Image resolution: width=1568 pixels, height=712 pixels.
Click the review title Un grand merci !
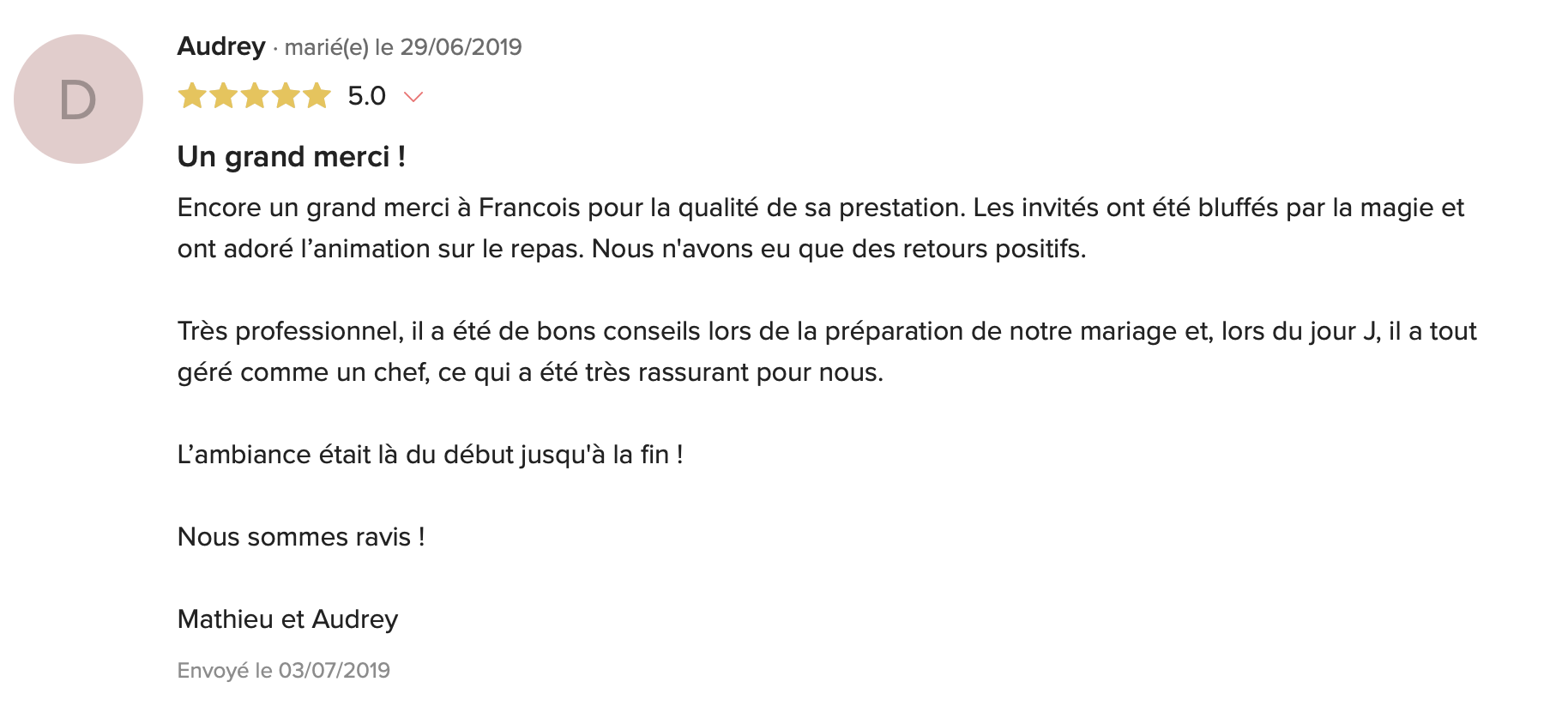[x=291, y=156]
